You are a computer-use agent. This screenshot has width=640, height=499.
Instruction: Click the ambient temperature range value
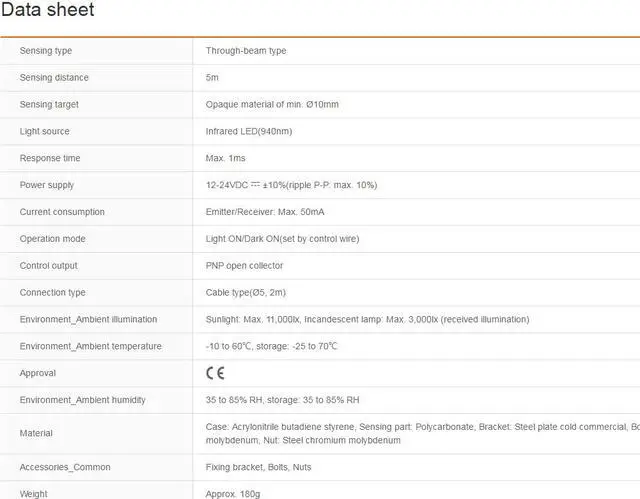point(272,346)
